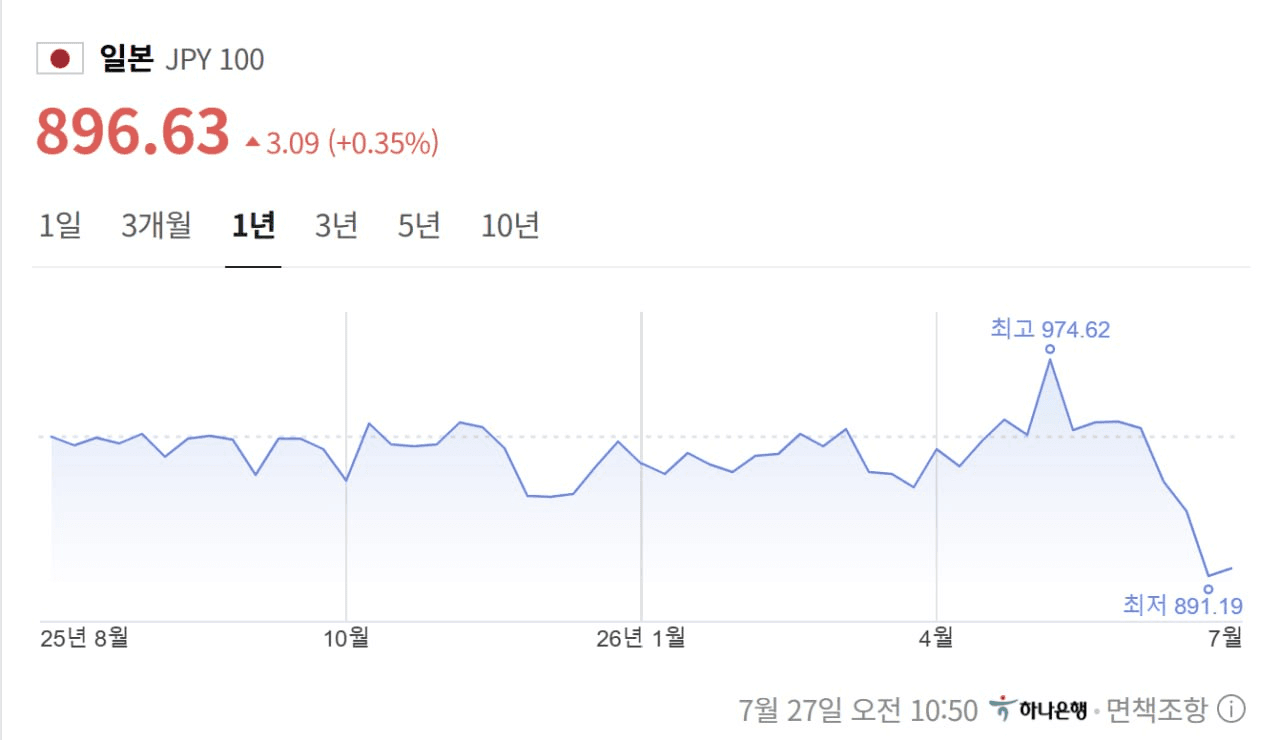1280x740 pixels.
Task: Click the highest point marker 974.62
Action: coord(1050,349)
